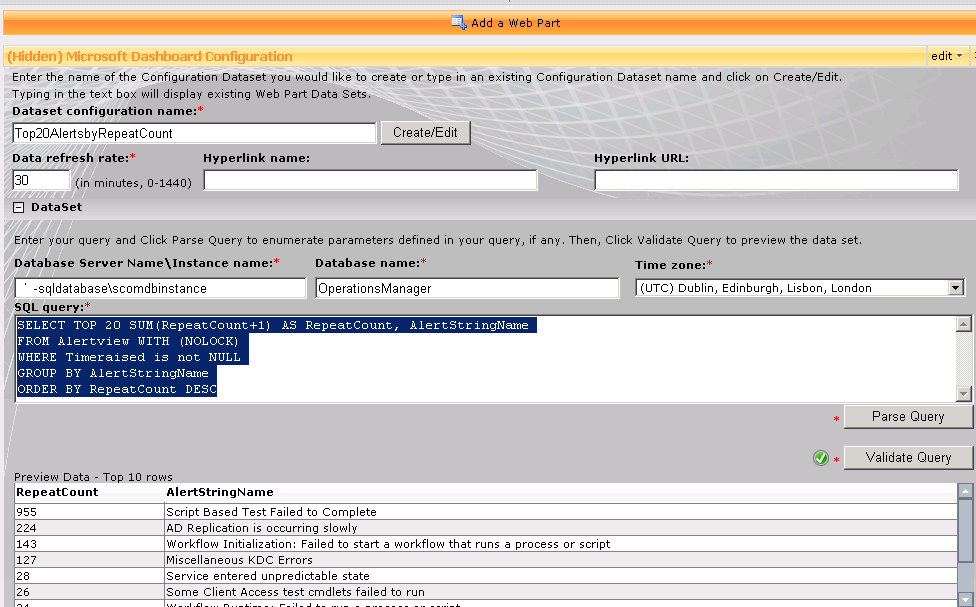
Task: Click the Add a Web Part icon
Action: coord(458,22)
